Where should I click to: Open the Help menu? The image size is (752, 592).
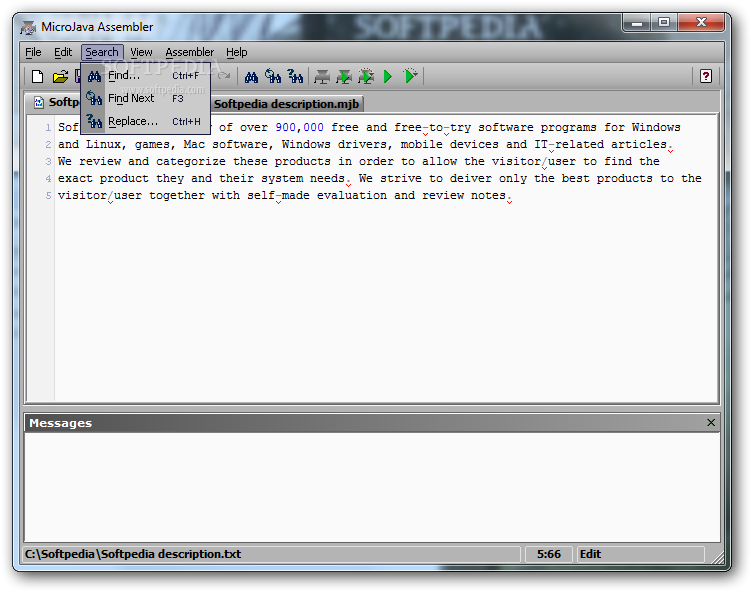pyautogui.click(x=236, y=52)
